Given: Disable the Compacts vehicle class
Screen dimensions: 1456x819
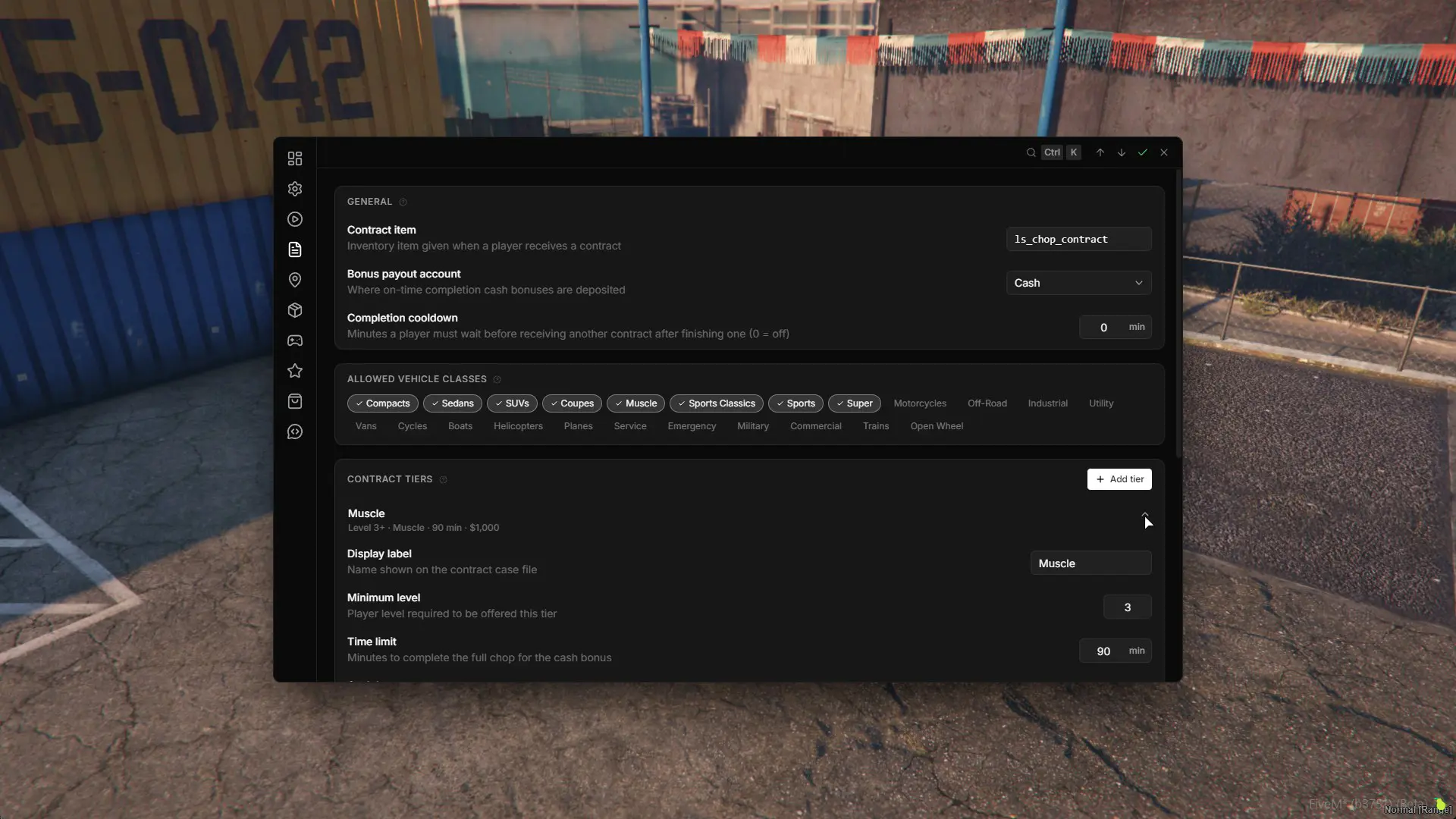Looking at the screenshot, I should coord(382,403).
